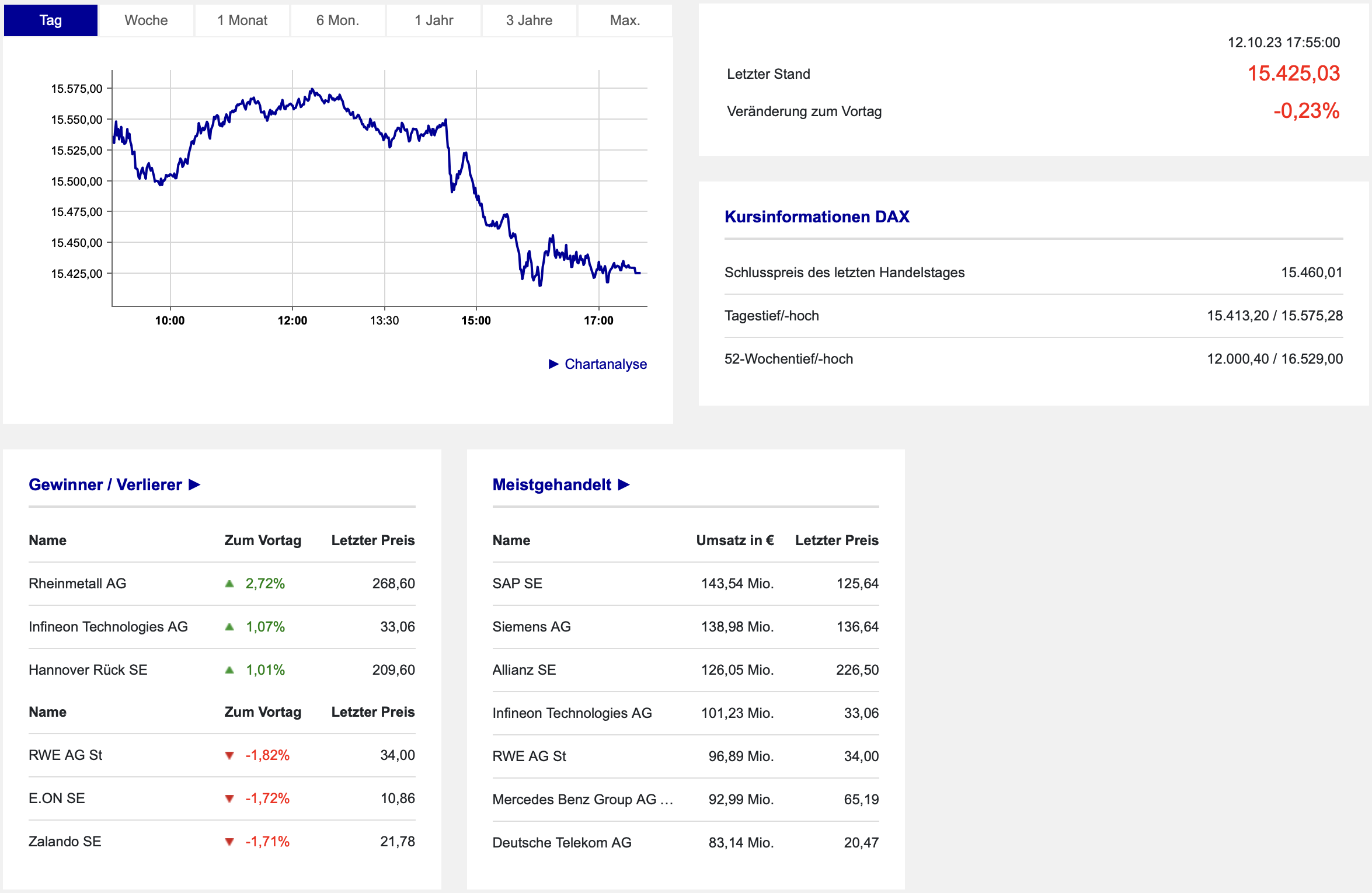Screen dimensions: 1372x893
Task: Click green up arrow beside Infineon Technologies
Action: pyautogui.click(x=229, y=627)
